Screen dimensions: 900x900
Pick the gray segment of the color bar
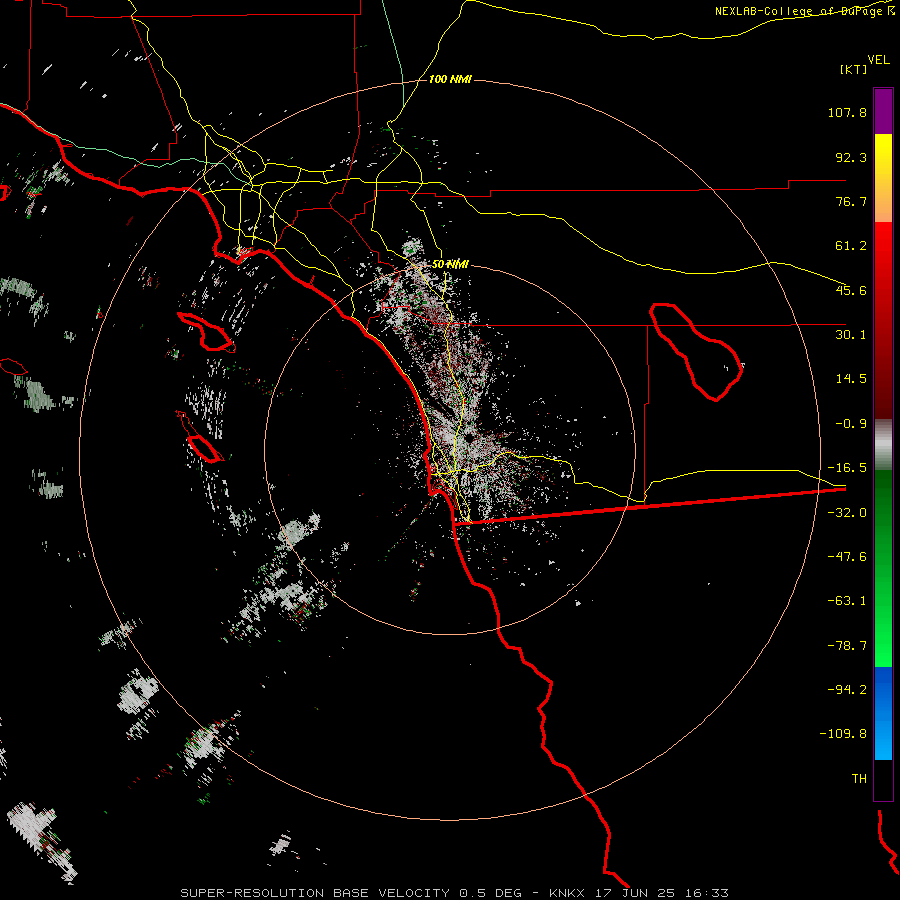click(883, 445)
